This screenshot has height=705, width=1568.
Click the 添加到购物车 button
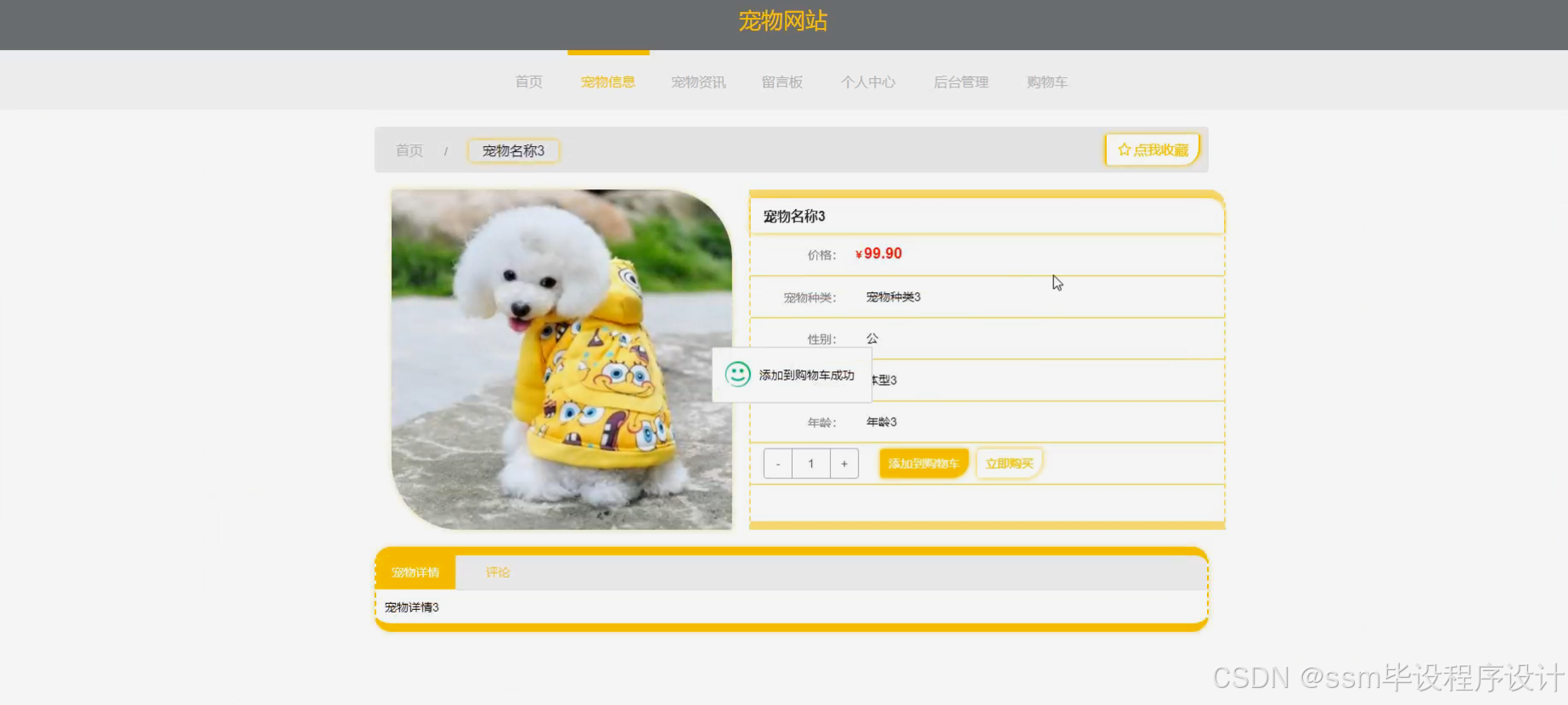(923, 464)
